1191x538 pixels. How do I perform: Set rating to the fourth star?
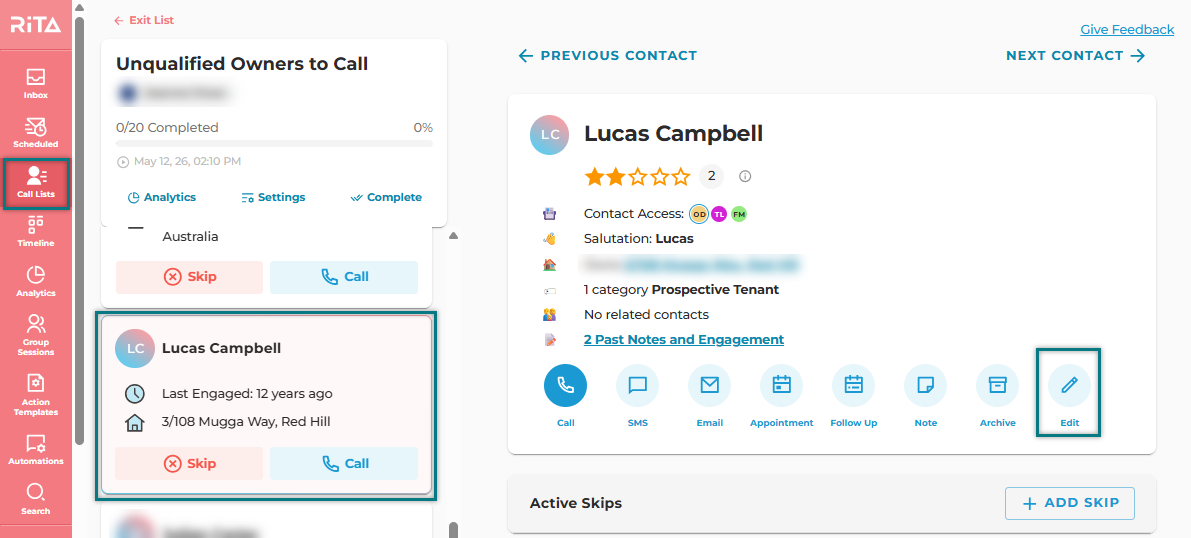[x=659, y=177]
